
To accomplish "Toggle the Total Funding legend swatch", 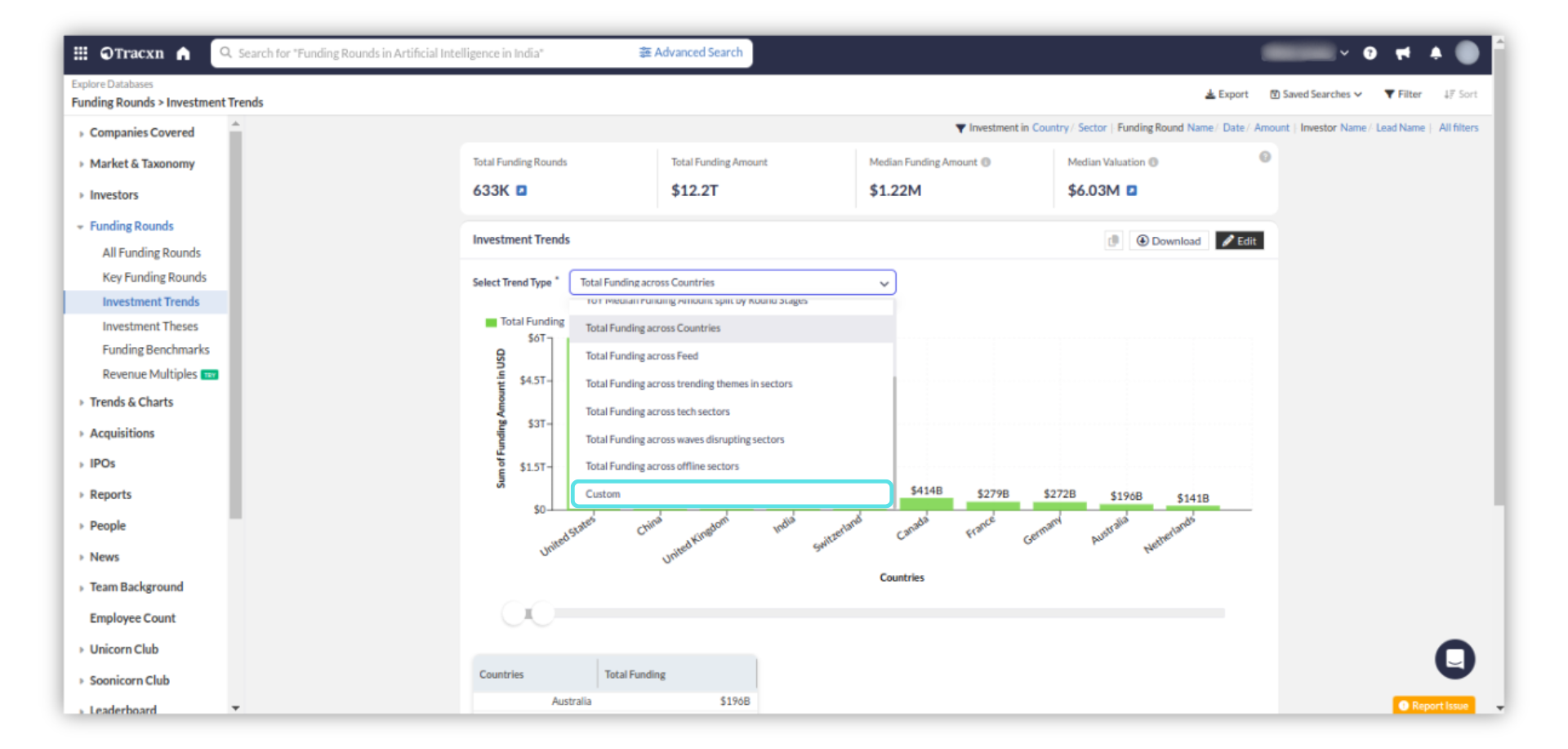I will (x=491, y=323).
